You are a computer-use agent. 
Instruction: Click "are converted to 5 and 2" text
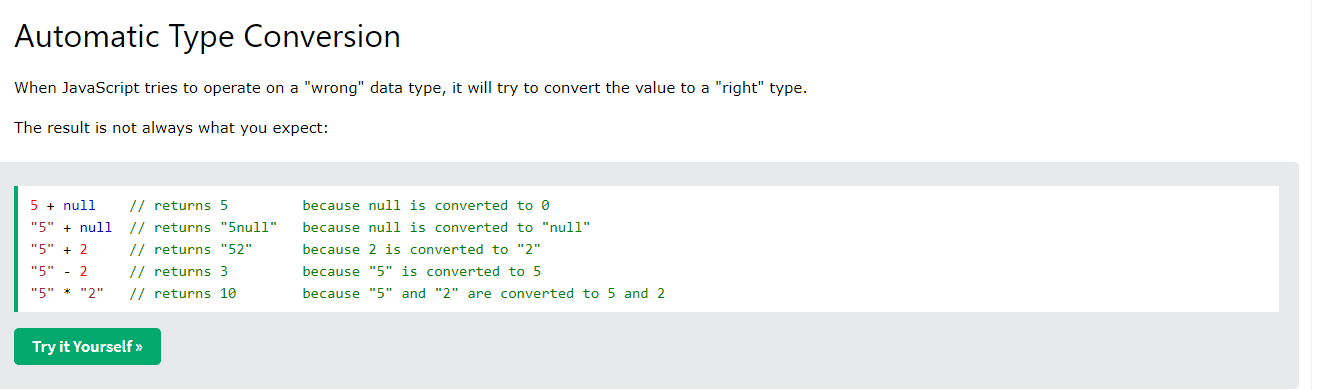point(566,293)
